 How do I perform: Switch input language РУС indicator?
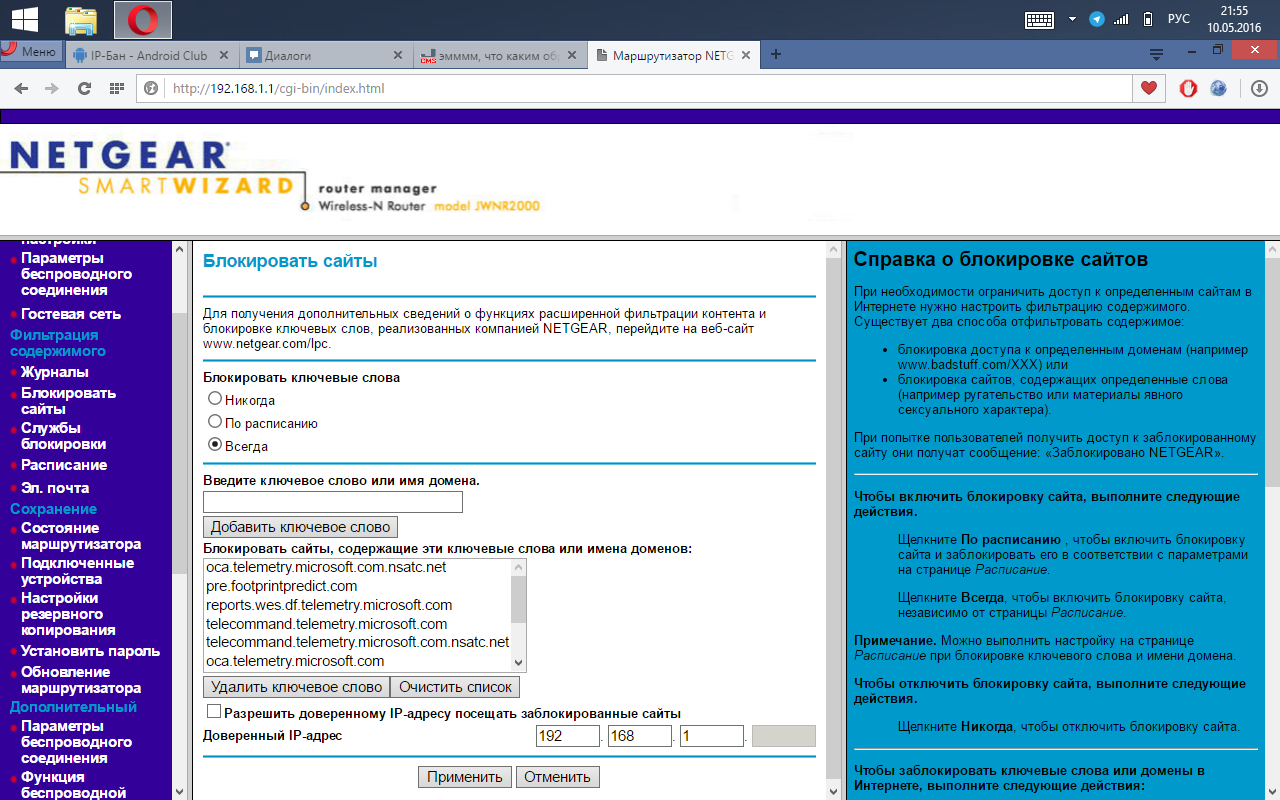tap(1179, 19)
